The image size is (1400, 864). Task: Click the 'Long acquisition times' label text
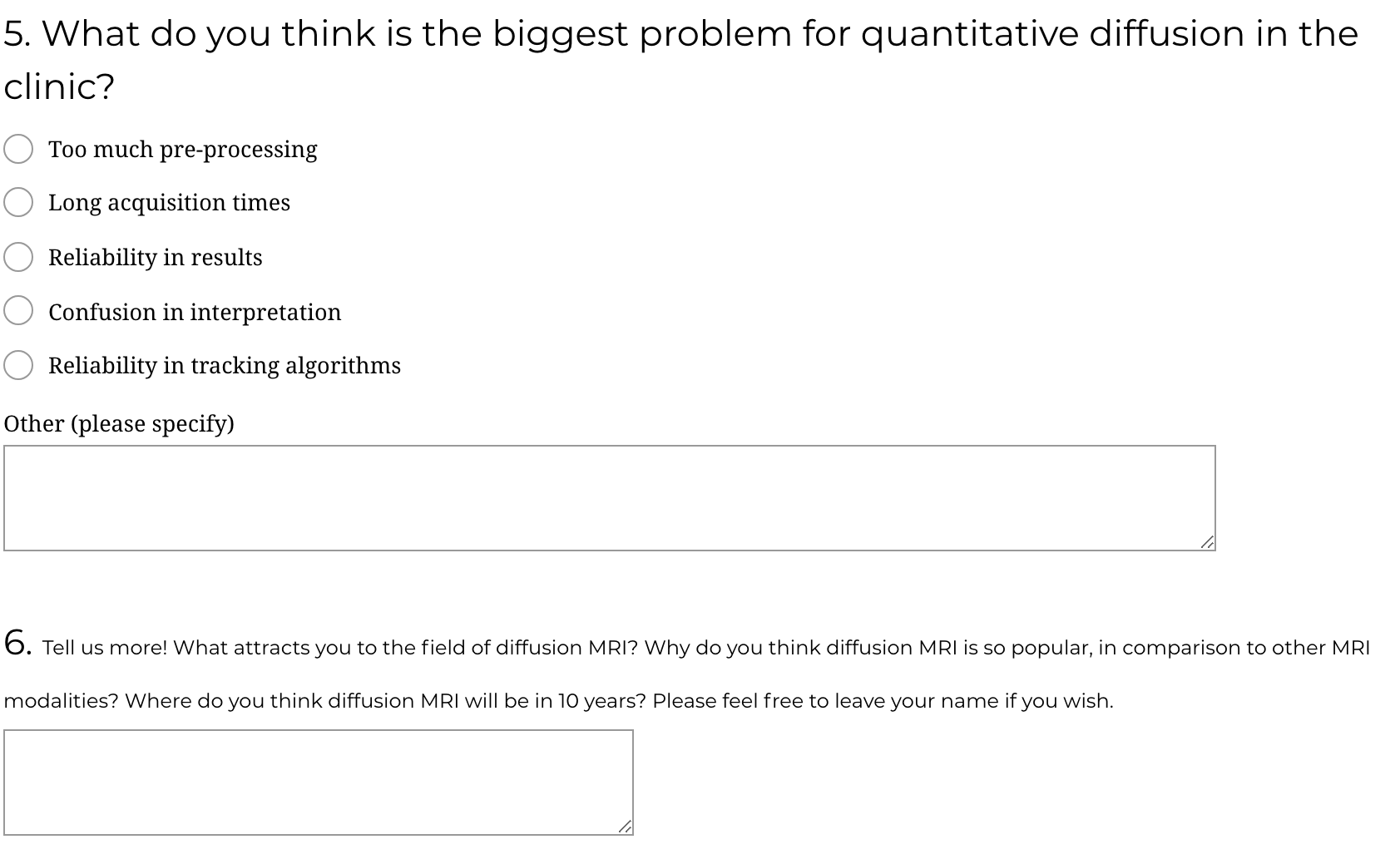tap(169, 203)
